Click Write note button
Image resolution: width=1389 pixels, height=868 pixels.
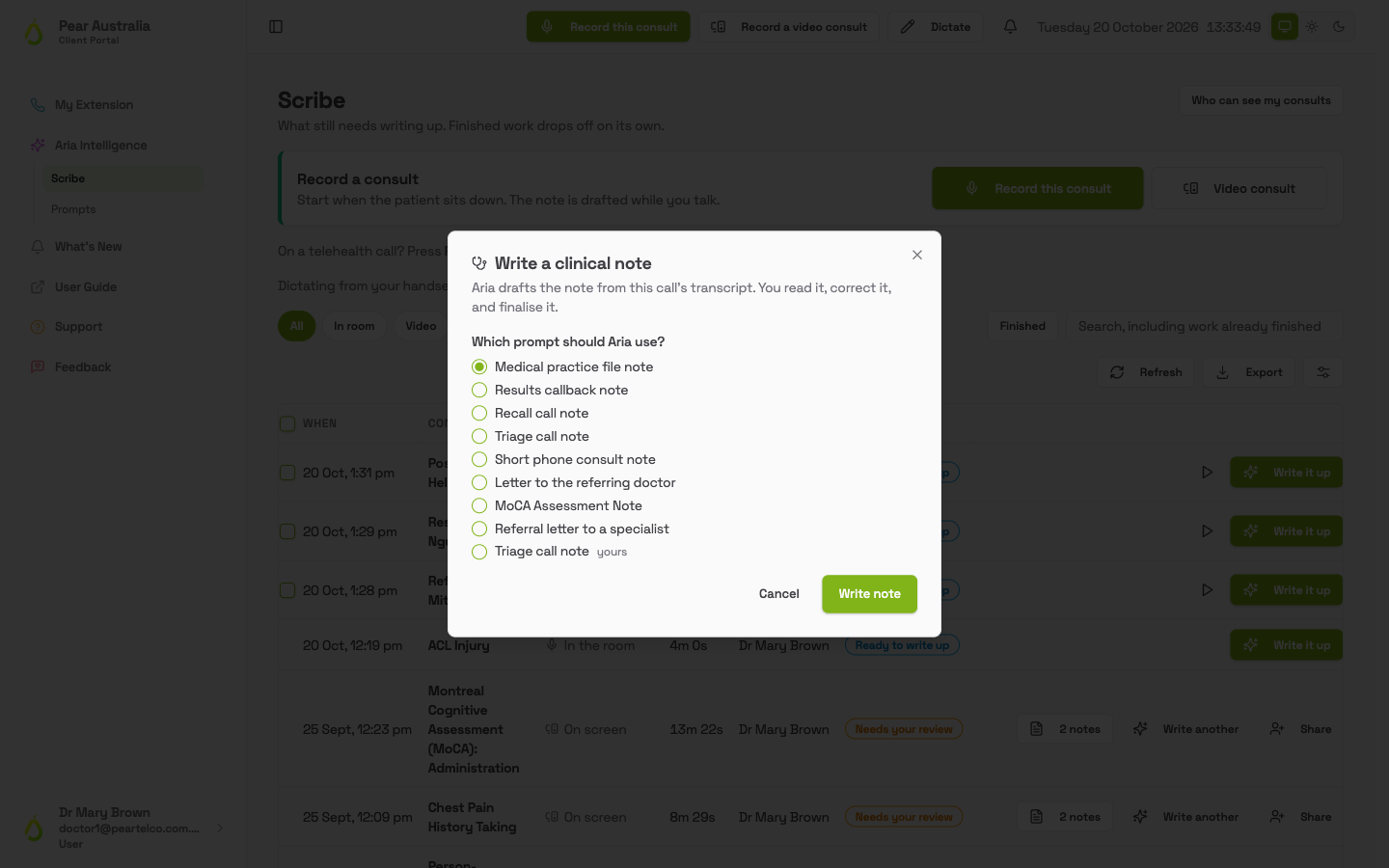tap(869, 594)
